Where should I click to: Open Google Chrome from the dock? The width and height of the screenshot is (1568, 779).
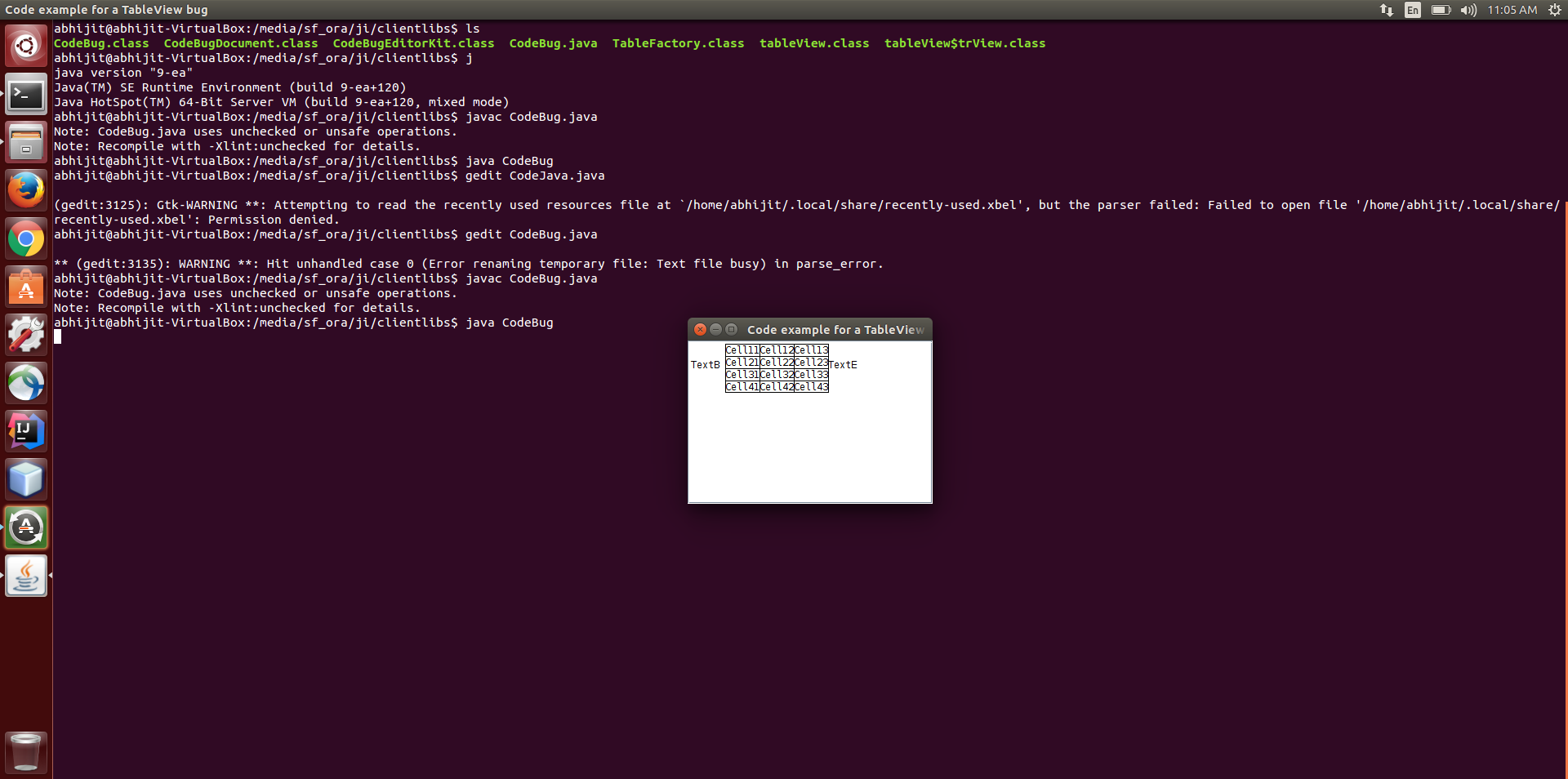click(26, 239)
